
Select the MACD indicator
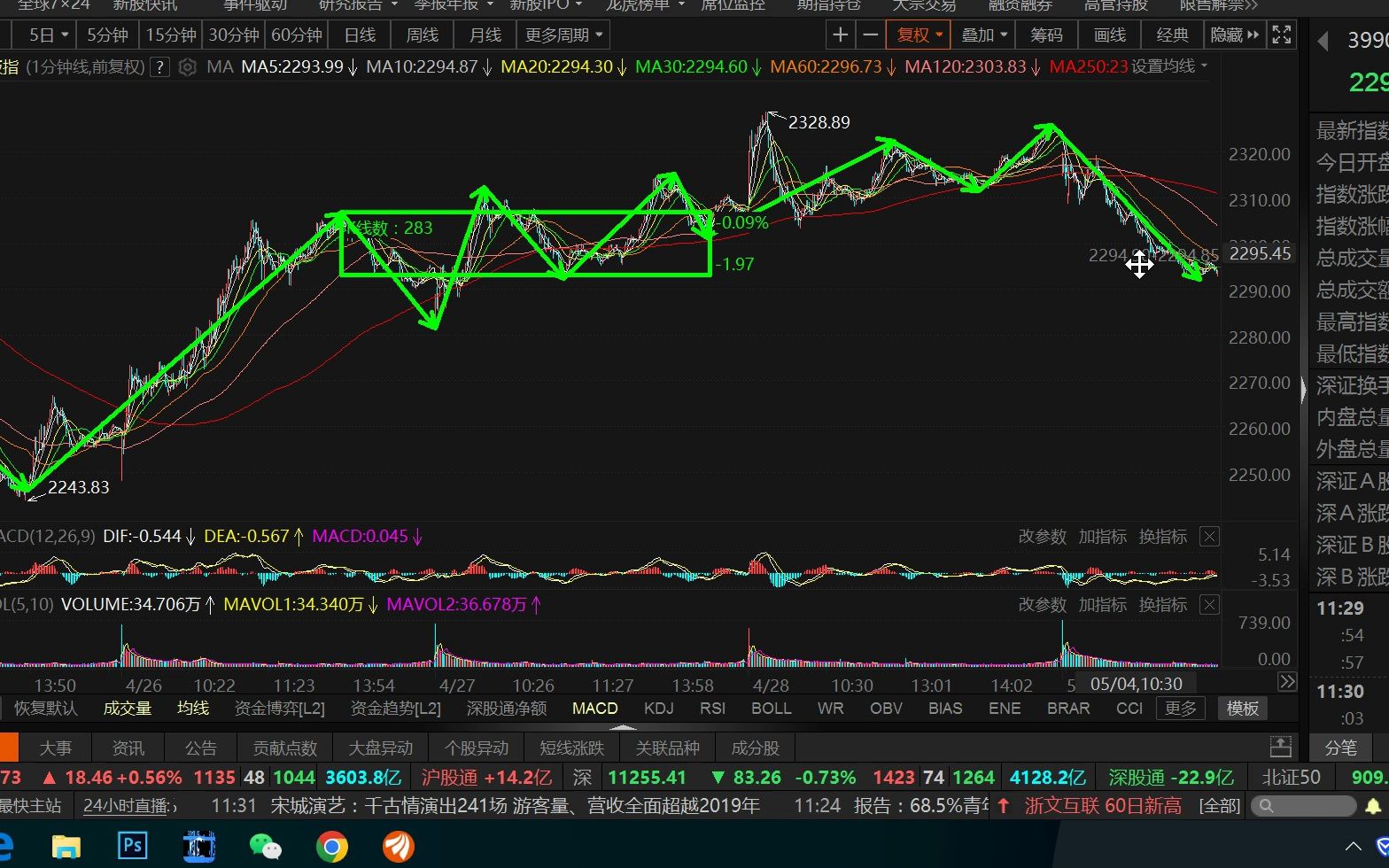(x=595, y=709)
